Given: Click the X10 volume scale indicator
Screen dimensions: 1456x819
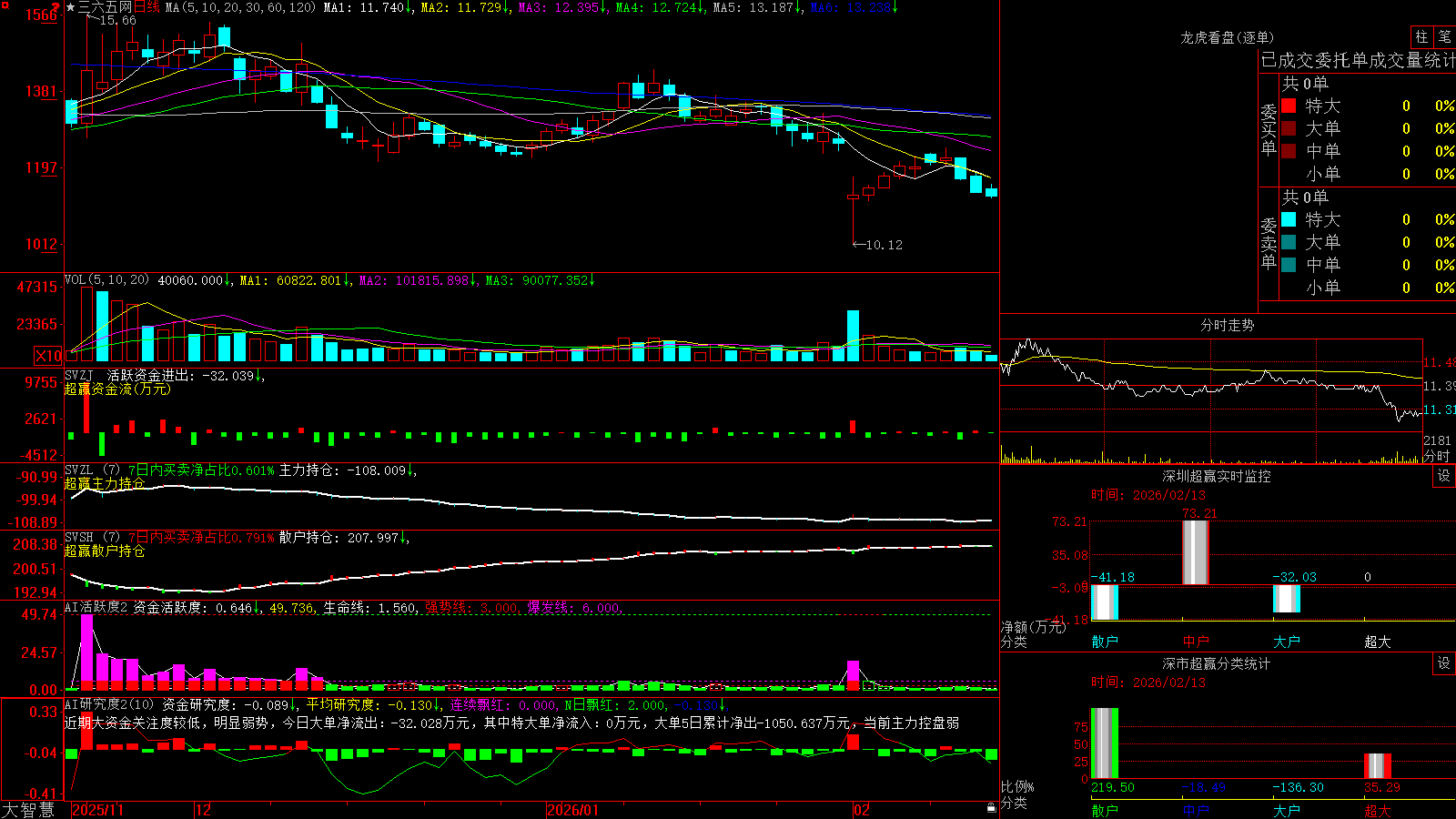Looking at the screenshot, I should pyautogui.click(x=48, y=356).
